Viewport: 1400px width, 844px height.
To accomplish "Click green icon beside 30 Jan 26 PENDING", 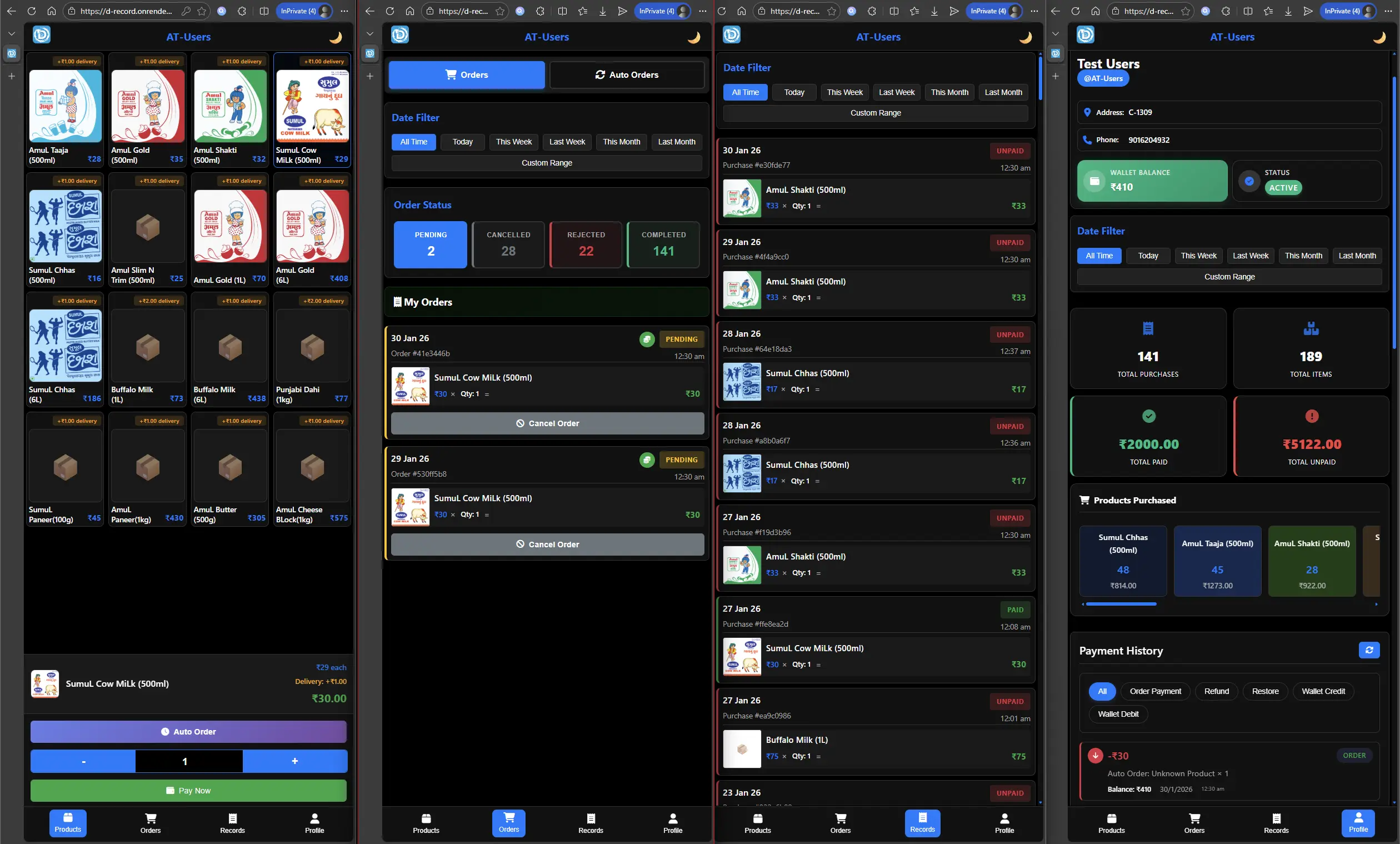I will tap(647, 339).
